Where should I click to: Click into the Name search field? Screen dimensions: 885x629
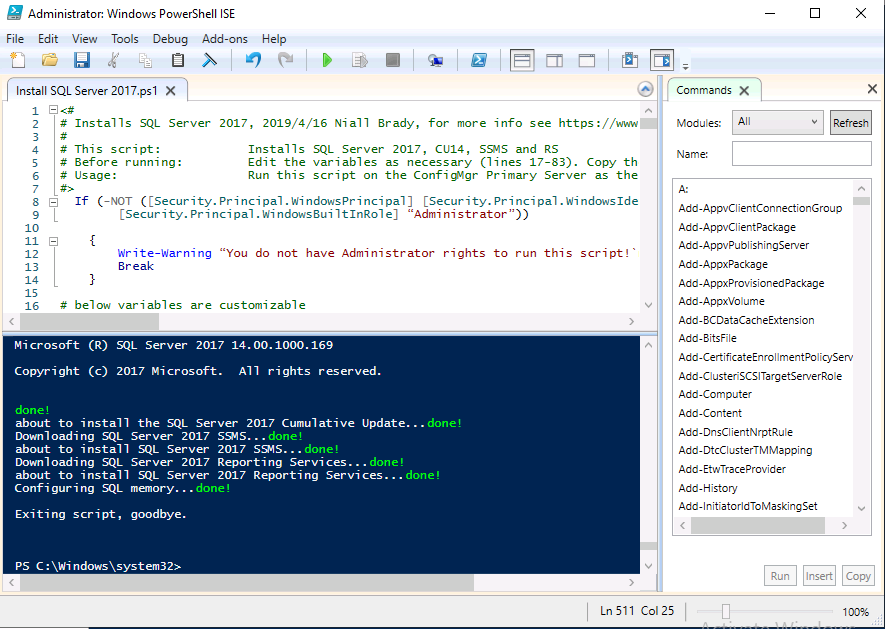[801, 154]
